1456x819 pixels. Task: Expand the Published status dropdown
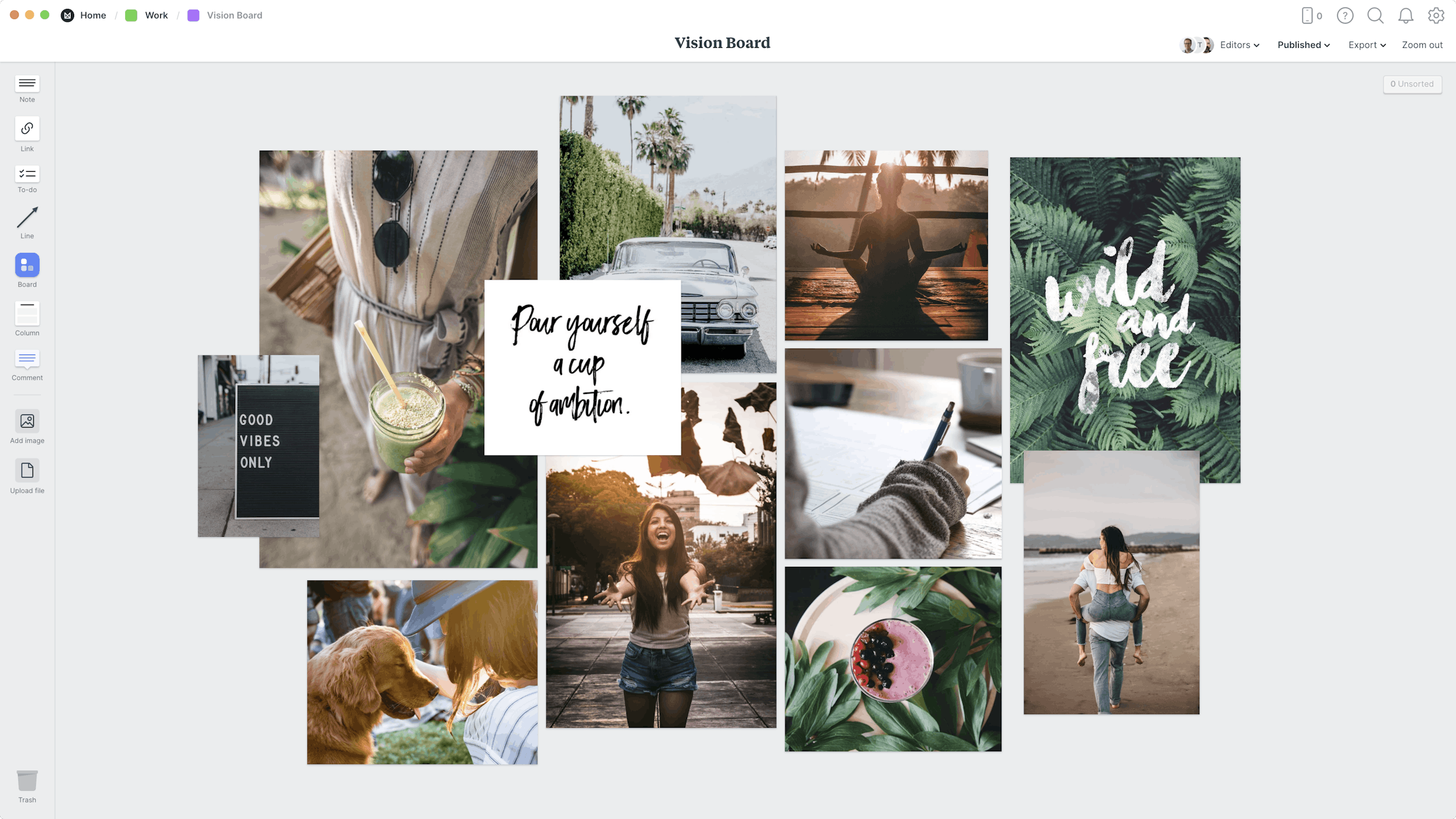[x=1304, y=45]
